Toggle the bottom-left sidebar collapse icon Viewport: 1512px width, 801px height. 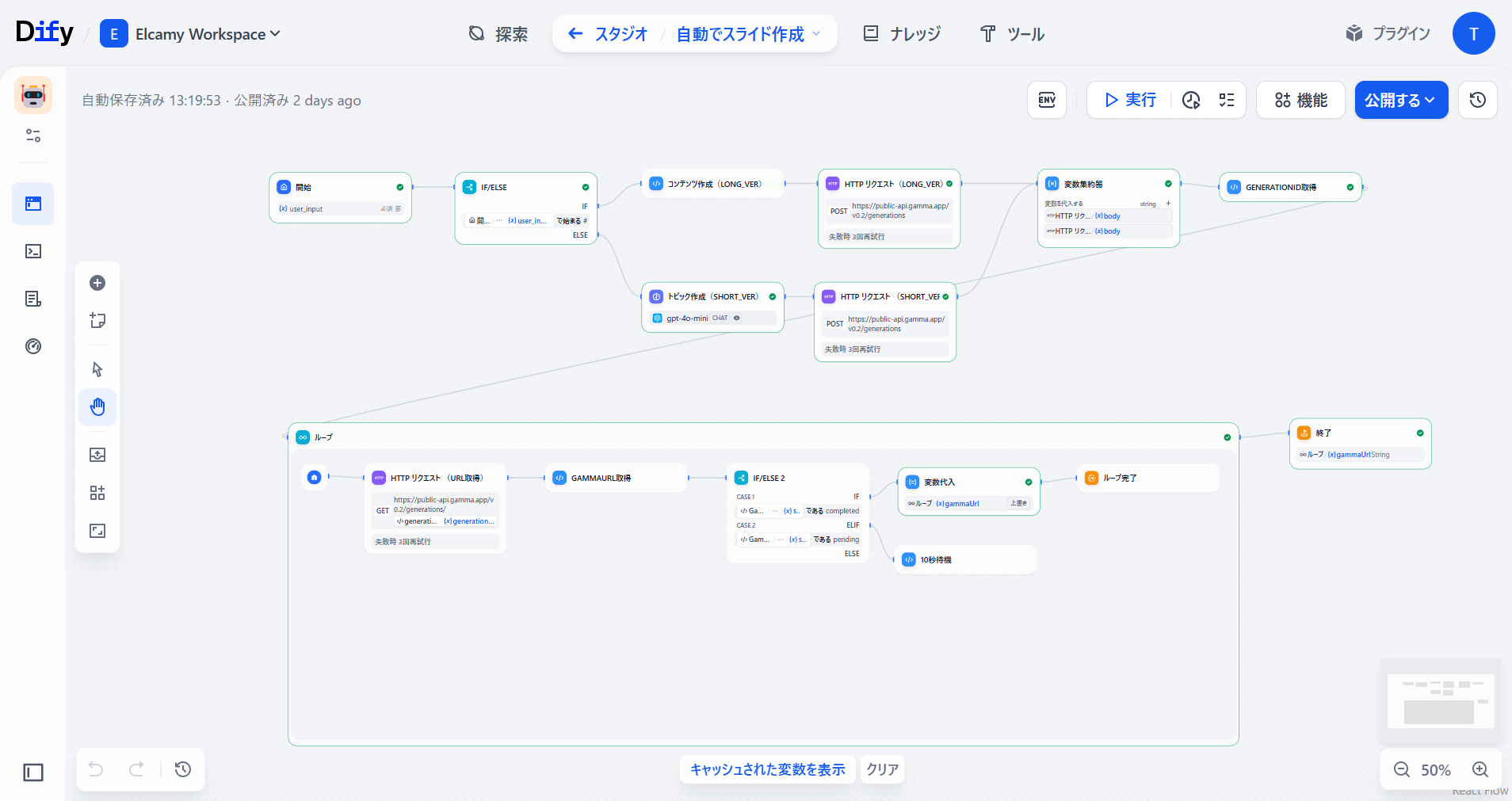pos(33,772)
